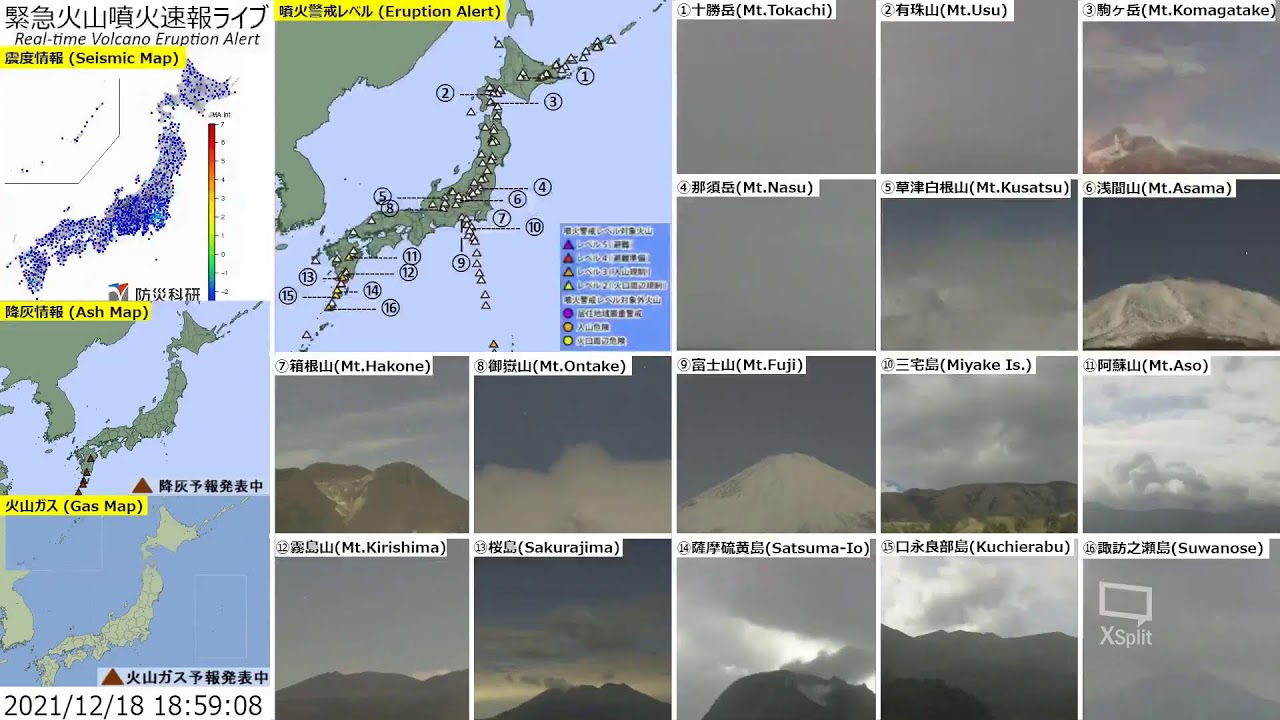Viewport: 1280px width, 720px height.
Task: Click the Eruption Alert heading label
Action: (389, 12)
